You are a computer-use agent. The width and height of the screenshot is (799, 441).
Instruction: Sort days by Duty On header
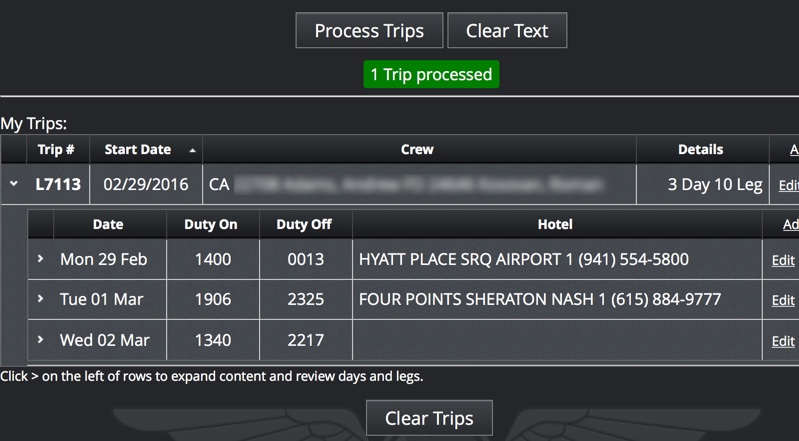click(212, 224)
